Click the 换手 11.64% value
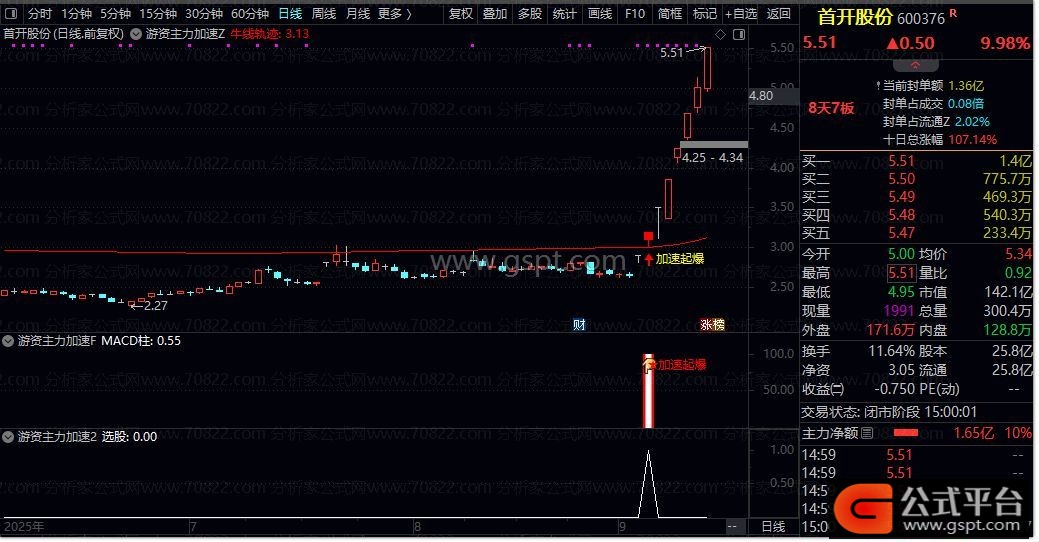The width and height of the screenshot is (1039, 542). click(x=891, y=351)
